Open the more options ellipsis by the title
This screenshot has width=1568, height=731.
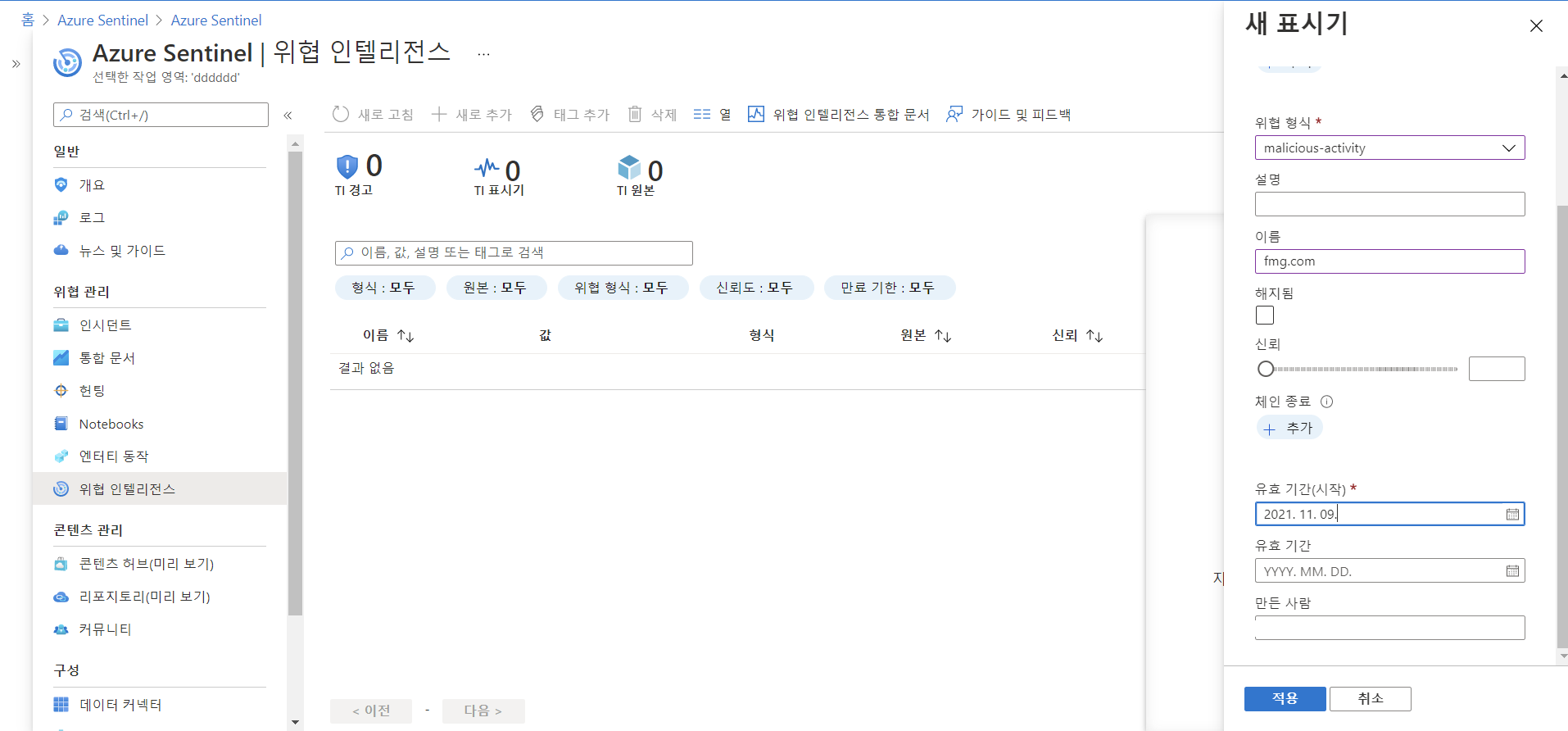484,54
